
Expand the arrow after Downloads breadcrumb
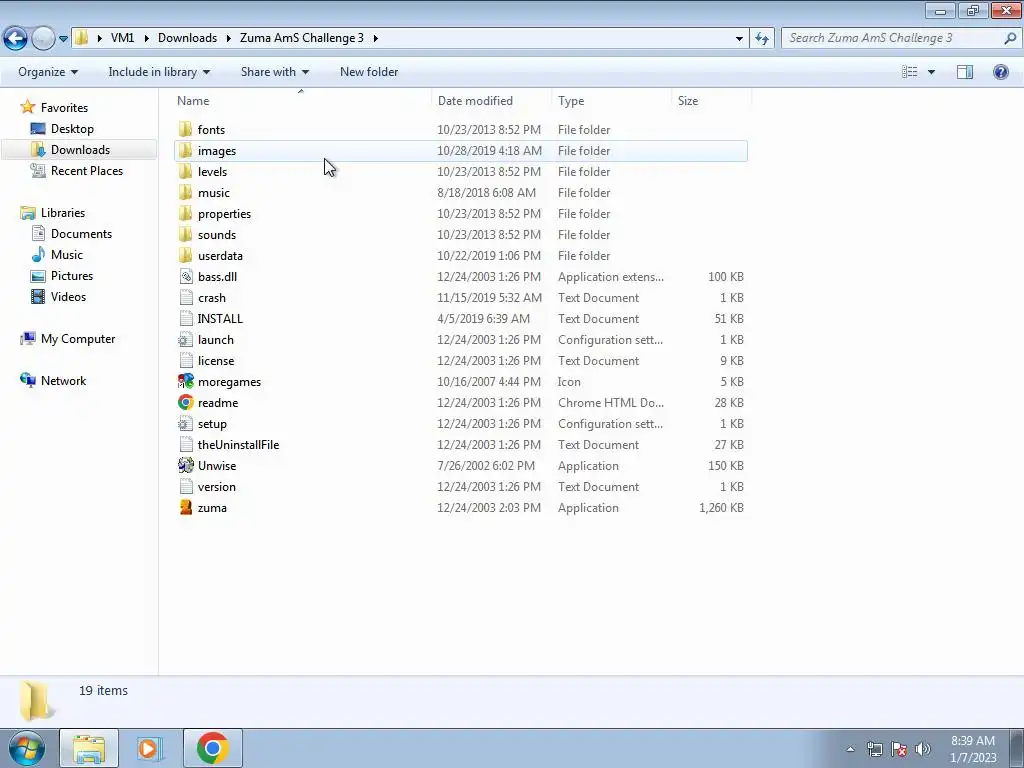(229, 39)
